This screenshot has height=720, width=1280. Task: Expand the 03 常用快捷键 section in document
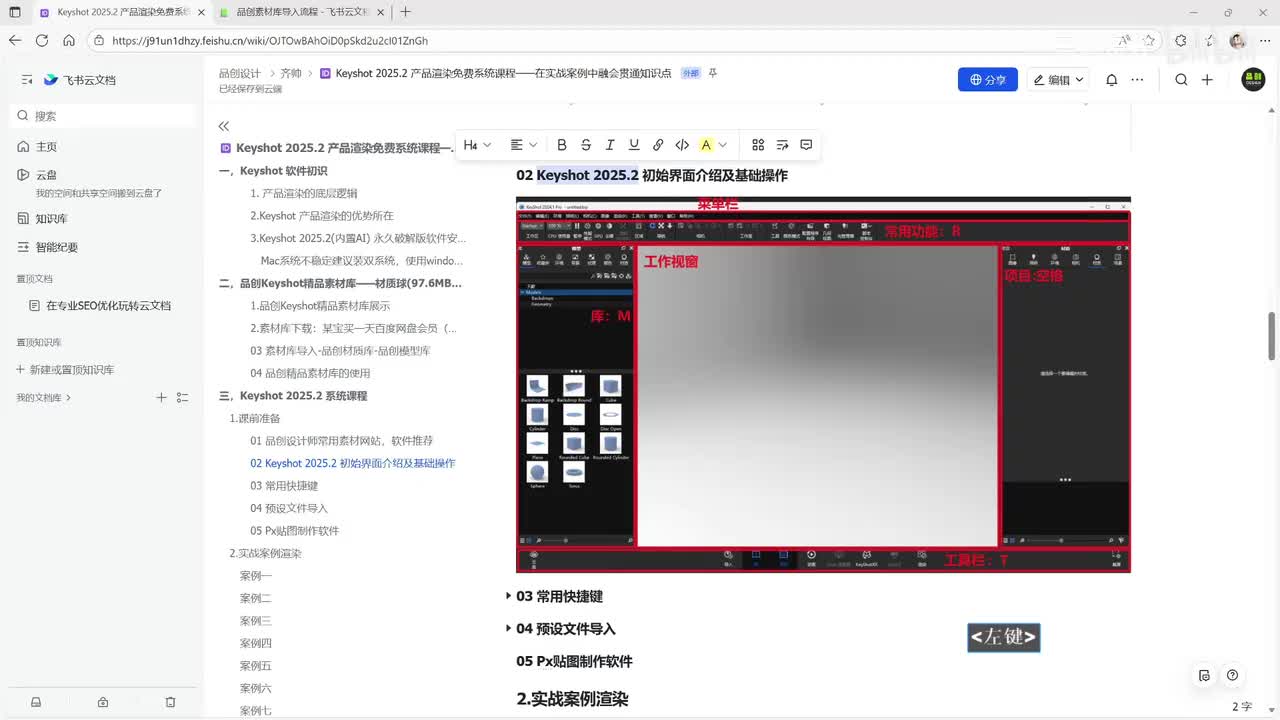click(508, 596)
